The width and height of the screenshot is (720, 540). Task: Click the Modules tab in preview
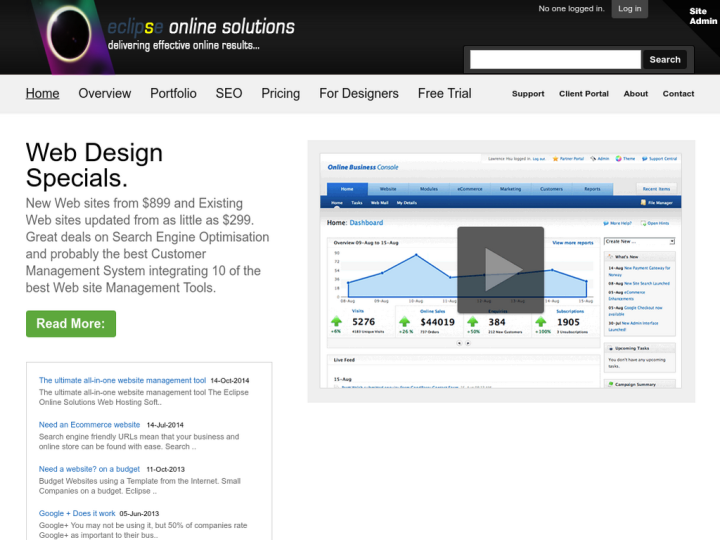pos(428,189)
